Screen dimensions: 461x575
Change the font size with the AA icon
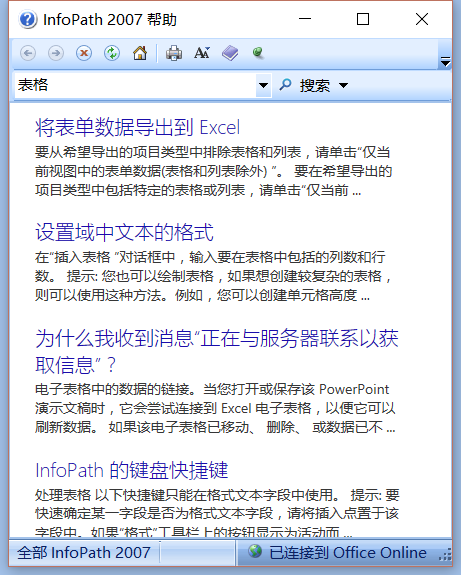point(202,54)
